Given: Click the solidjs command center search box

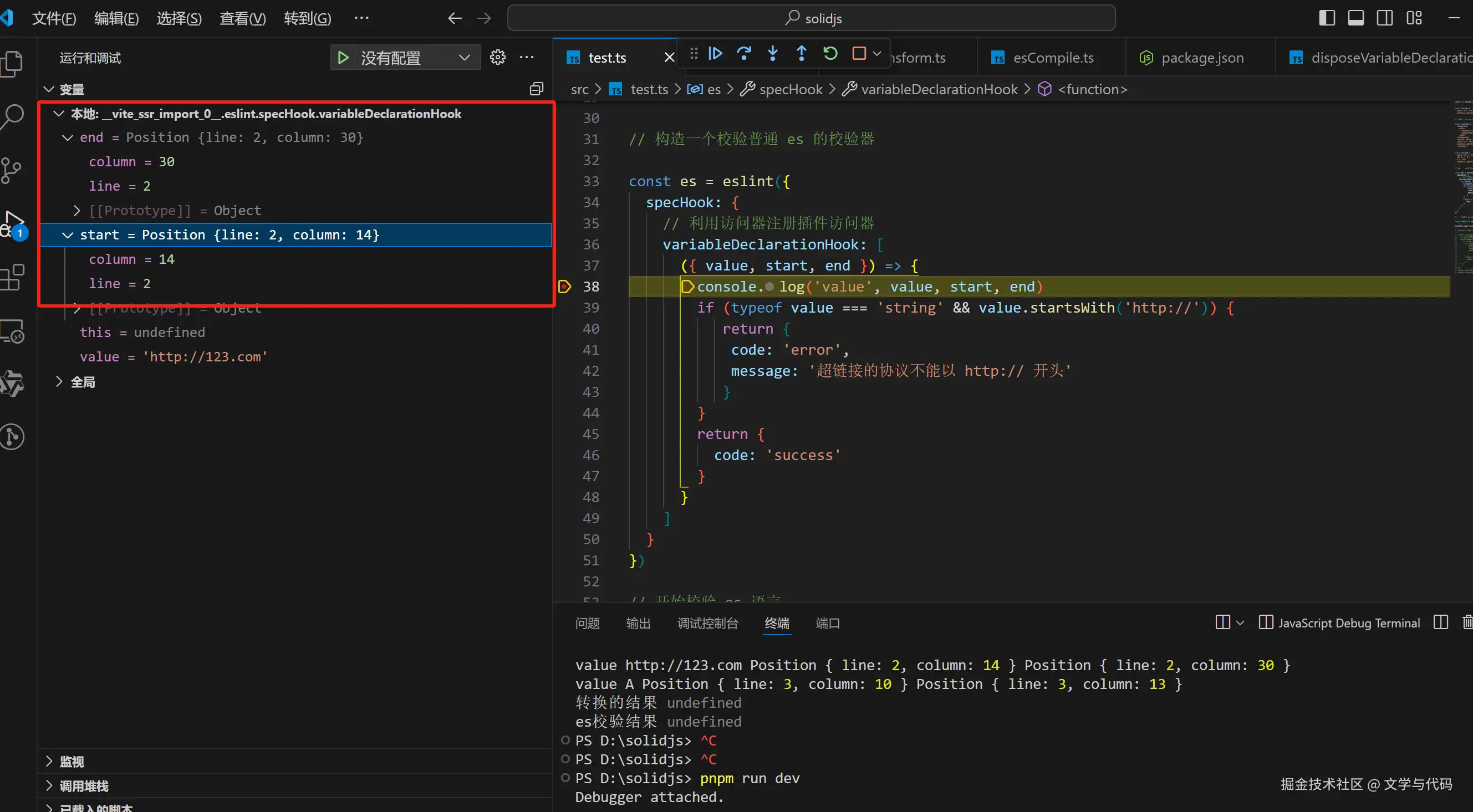Looking at the screenshot, I should [x=811, y=18].
